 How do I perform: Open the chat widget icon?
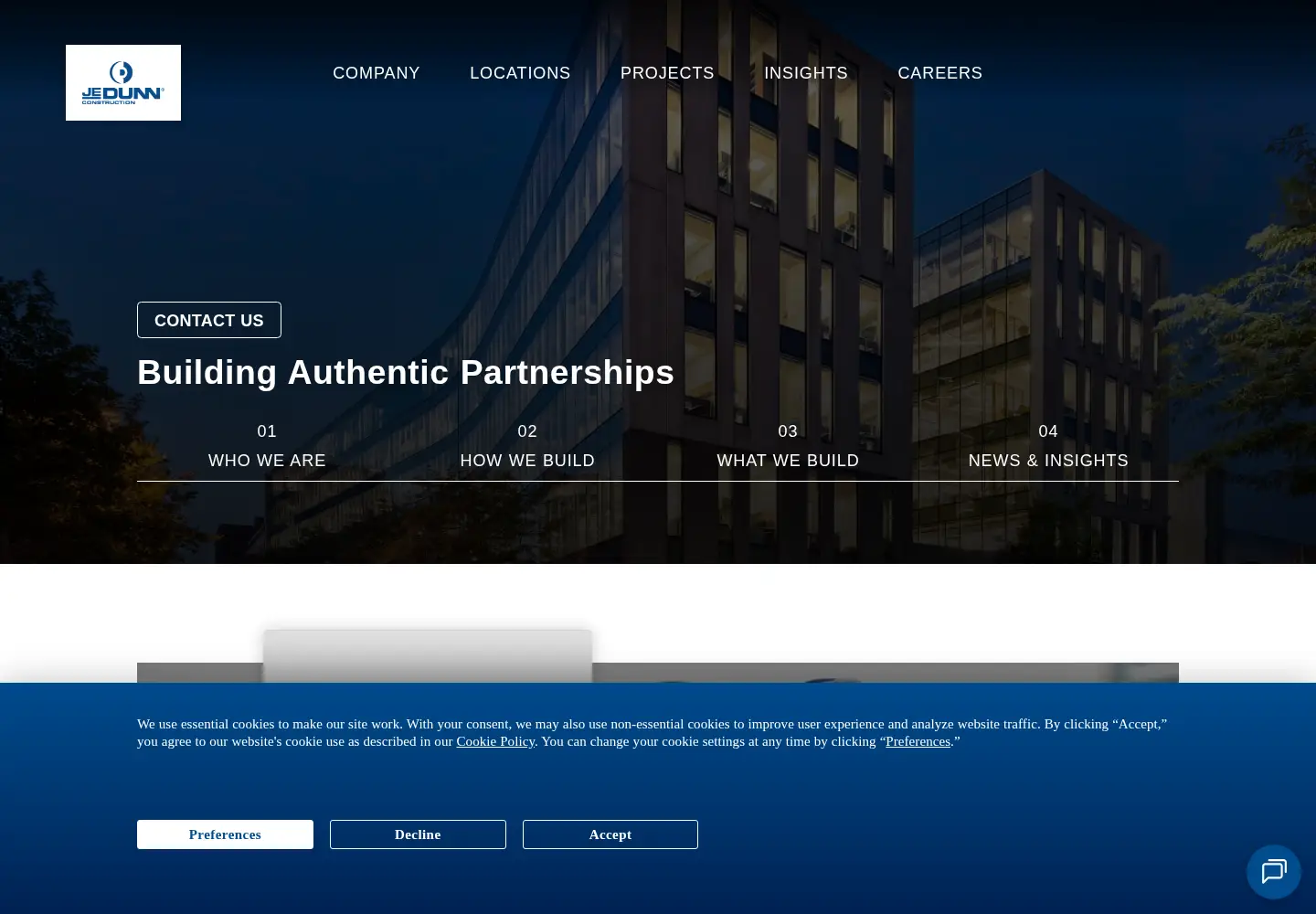(x=1274, y=872)
